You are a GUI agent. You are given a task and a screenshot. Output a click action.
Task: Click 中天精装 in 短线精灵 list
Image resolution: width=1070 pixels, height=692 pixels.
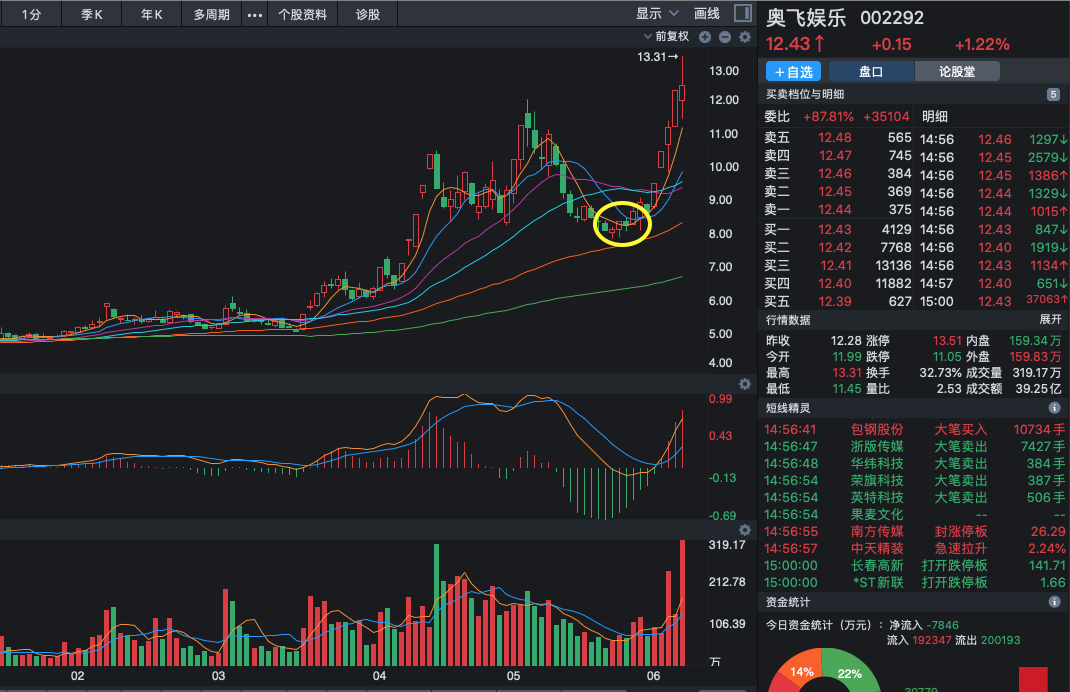pyautogui.click(x=877, y=549)
